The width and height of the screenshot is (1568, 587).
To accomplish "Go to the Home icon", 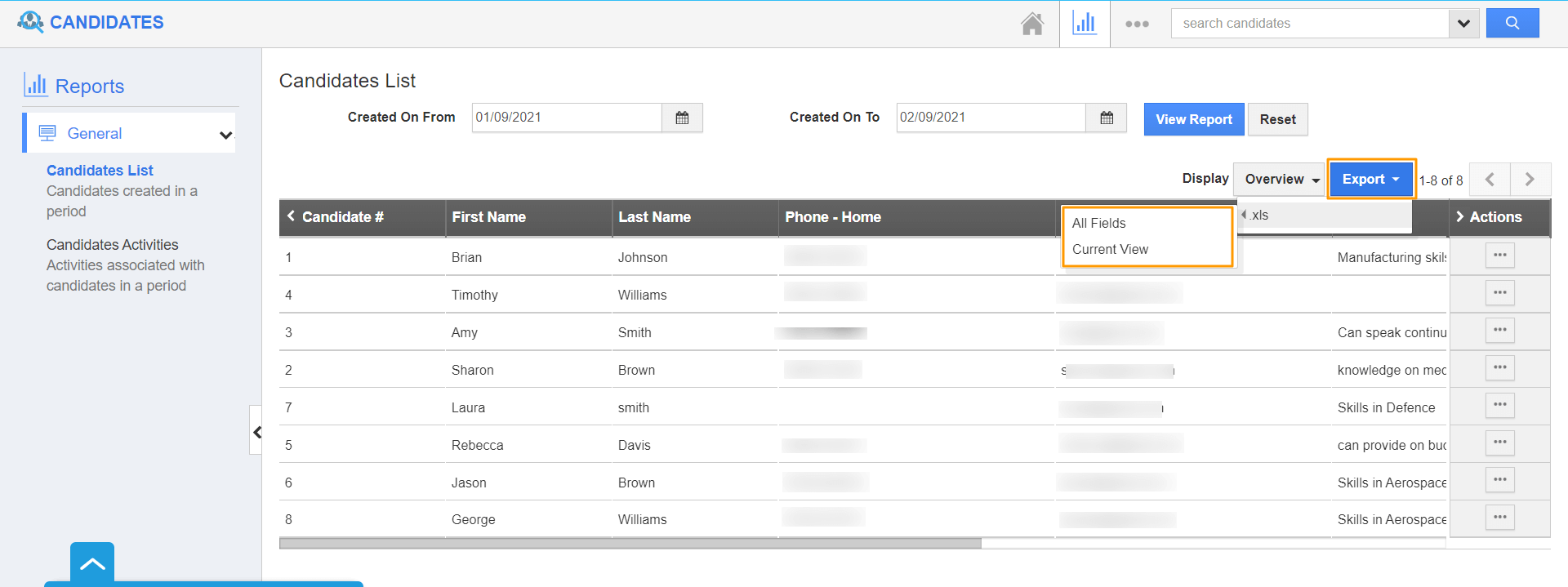I will (1032, 24).
